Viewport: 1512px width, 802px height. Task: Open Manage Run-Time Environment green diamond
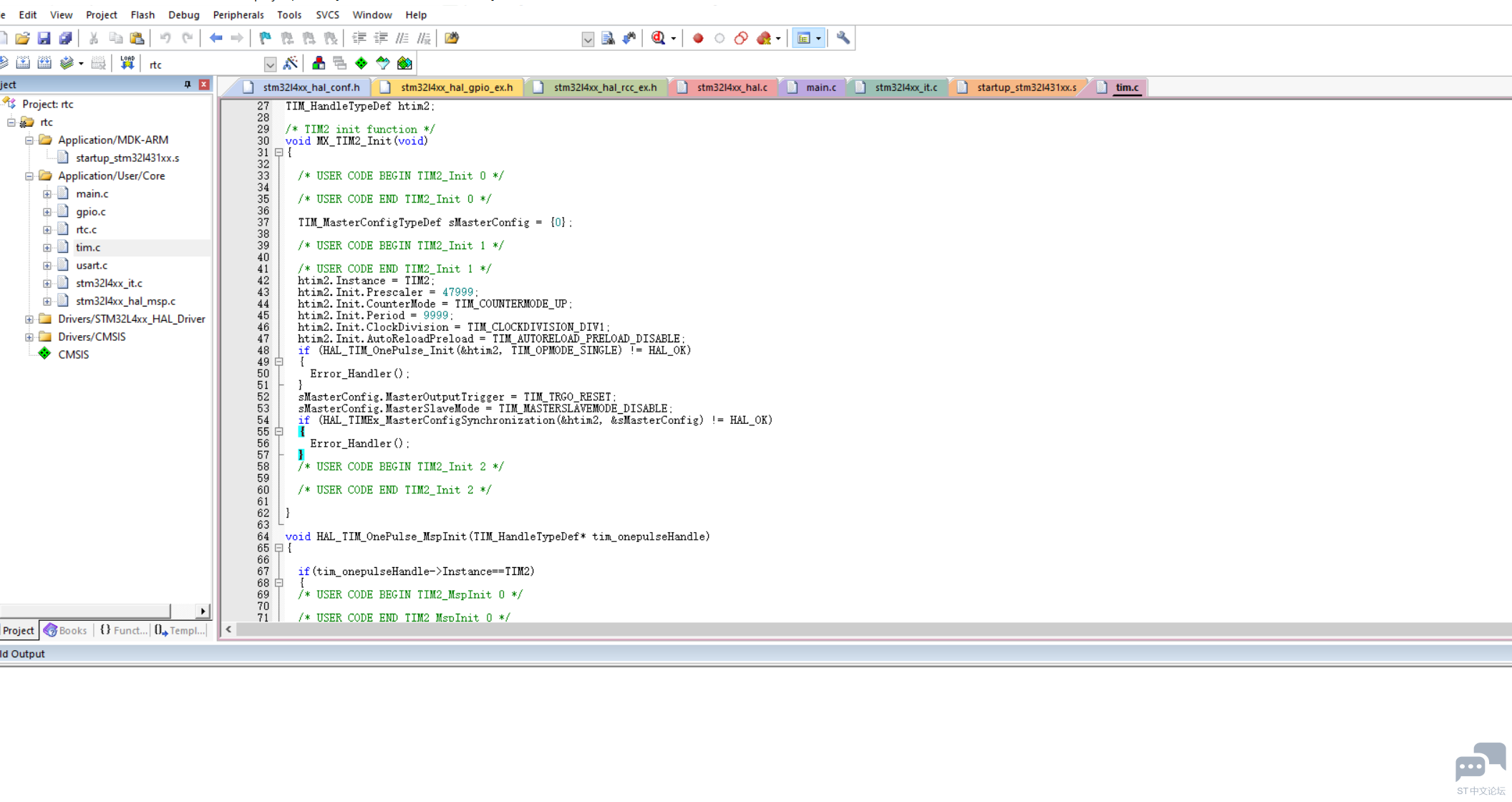[362, 64]
